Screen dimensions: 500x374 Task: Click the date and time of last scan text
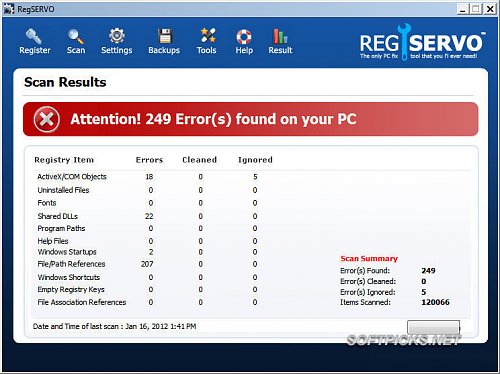[x=114, y=326]
